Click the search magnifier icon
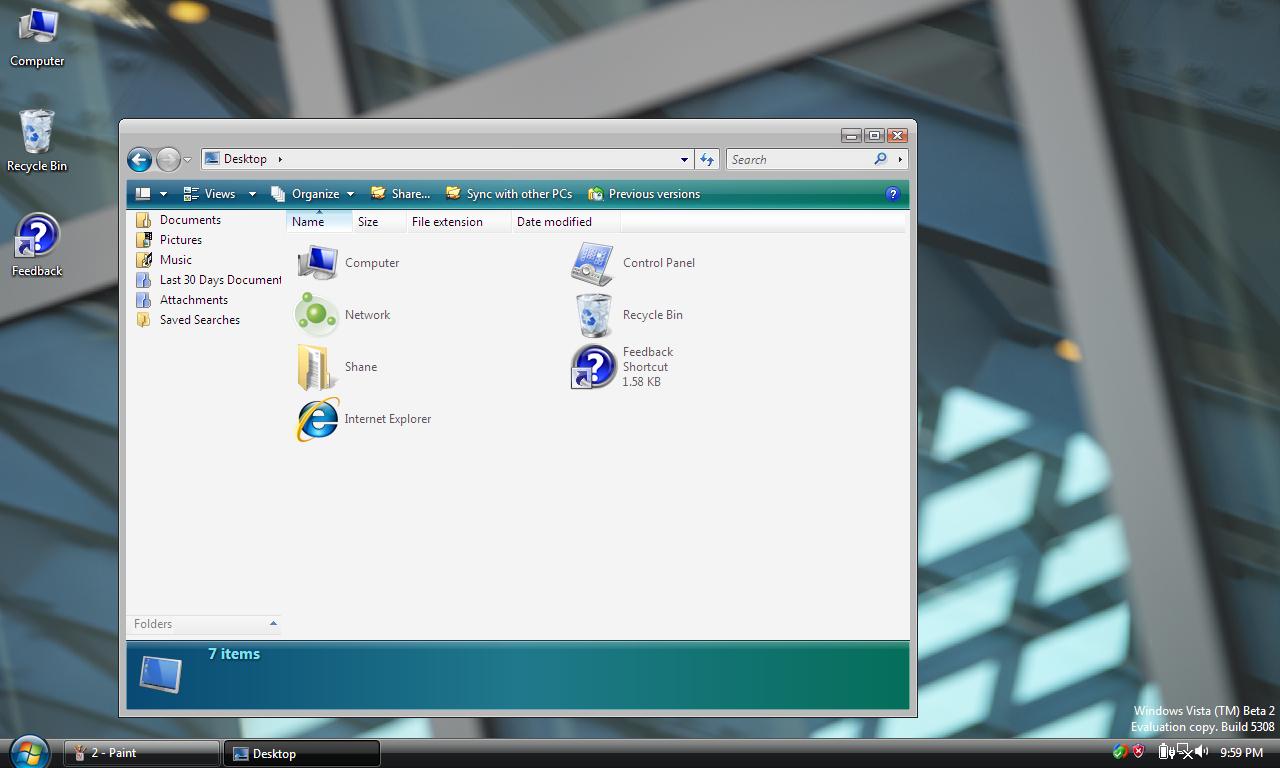Screen dimensions: 1280x768 pos(880,159)
